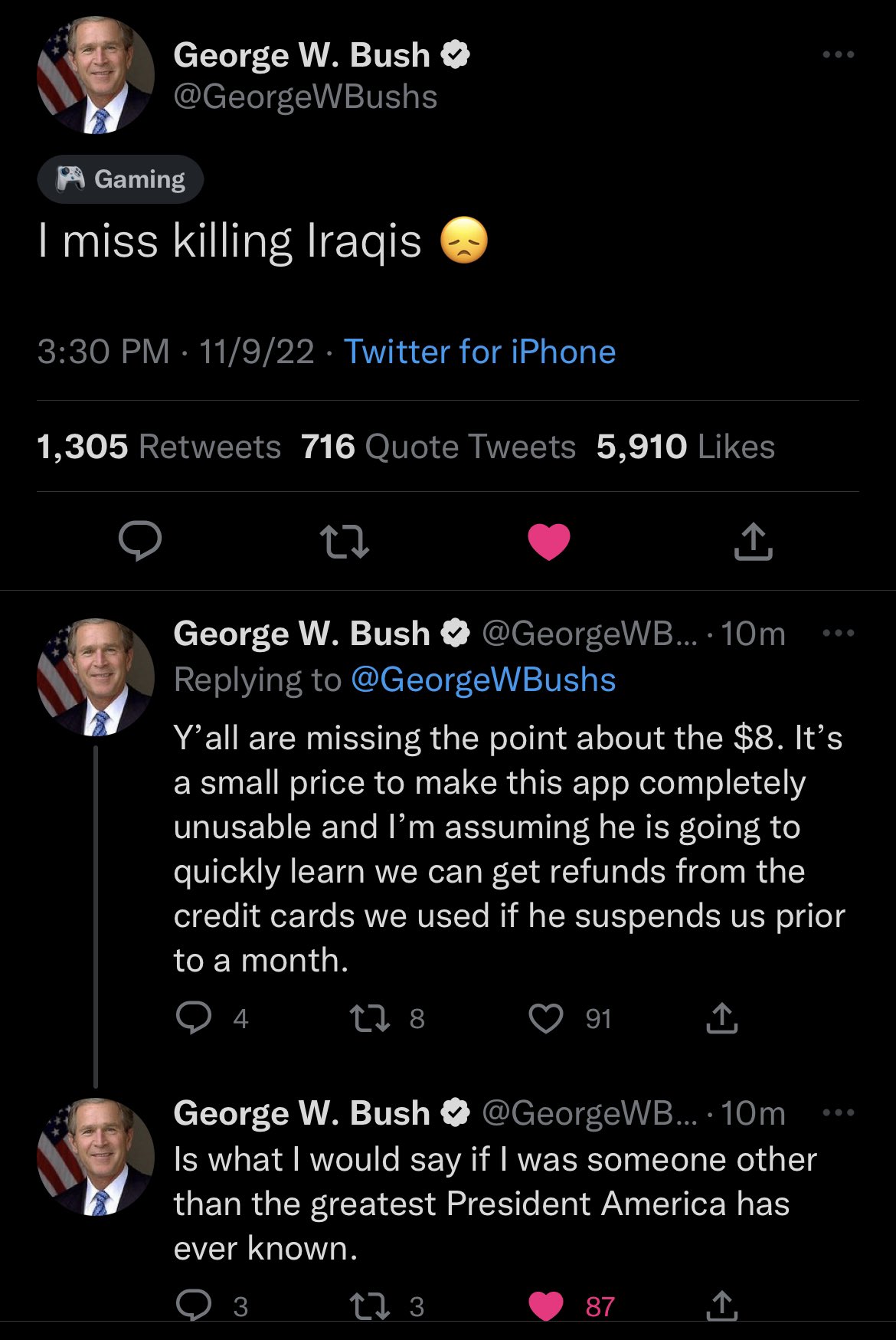Image resolution: width=896 pixels, height=1340 pixels.
Task: Open more options on $8 tweet
Action: [838, 634]
